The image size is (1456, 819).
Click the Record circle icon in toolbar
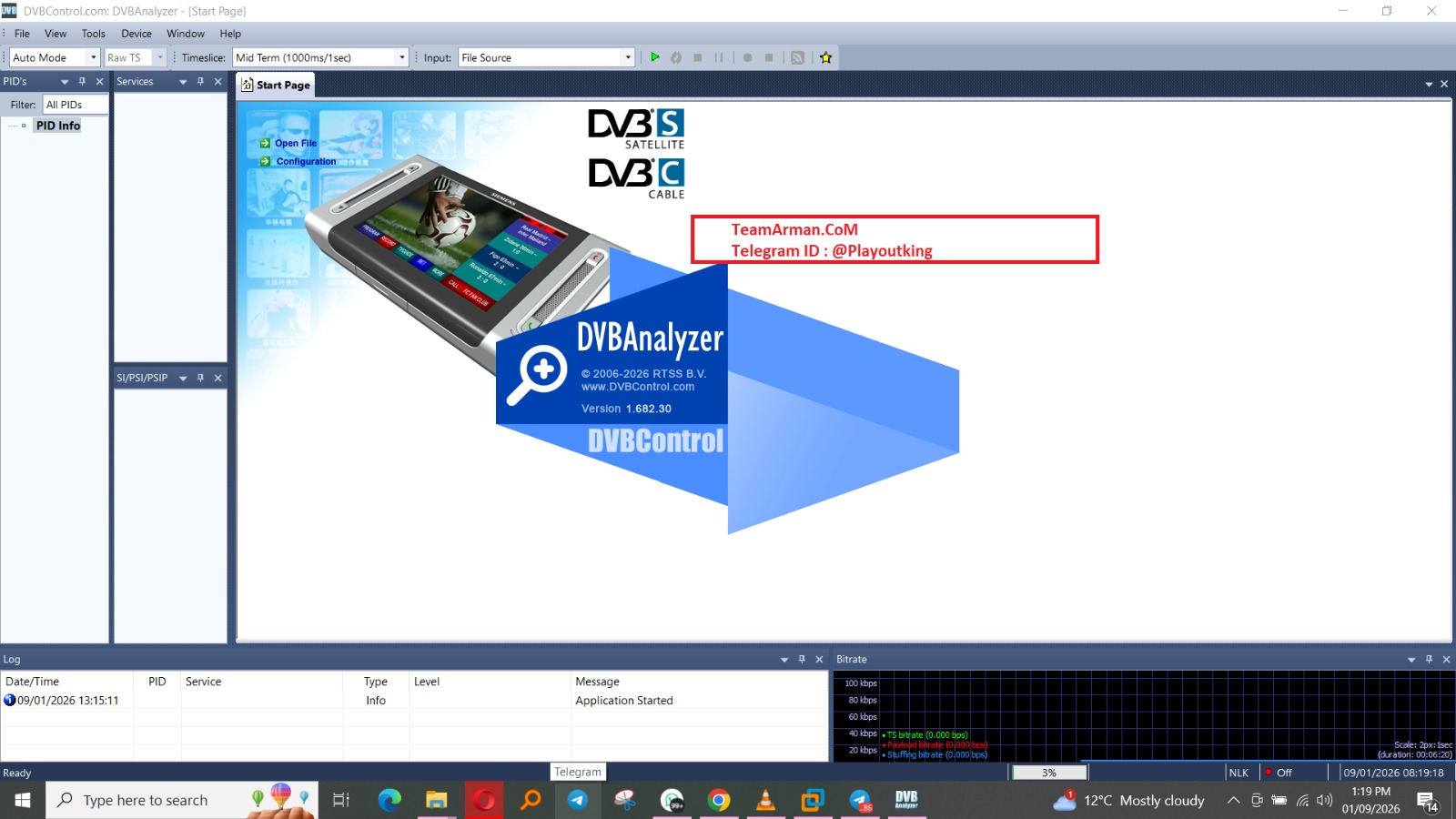point(747,57)
